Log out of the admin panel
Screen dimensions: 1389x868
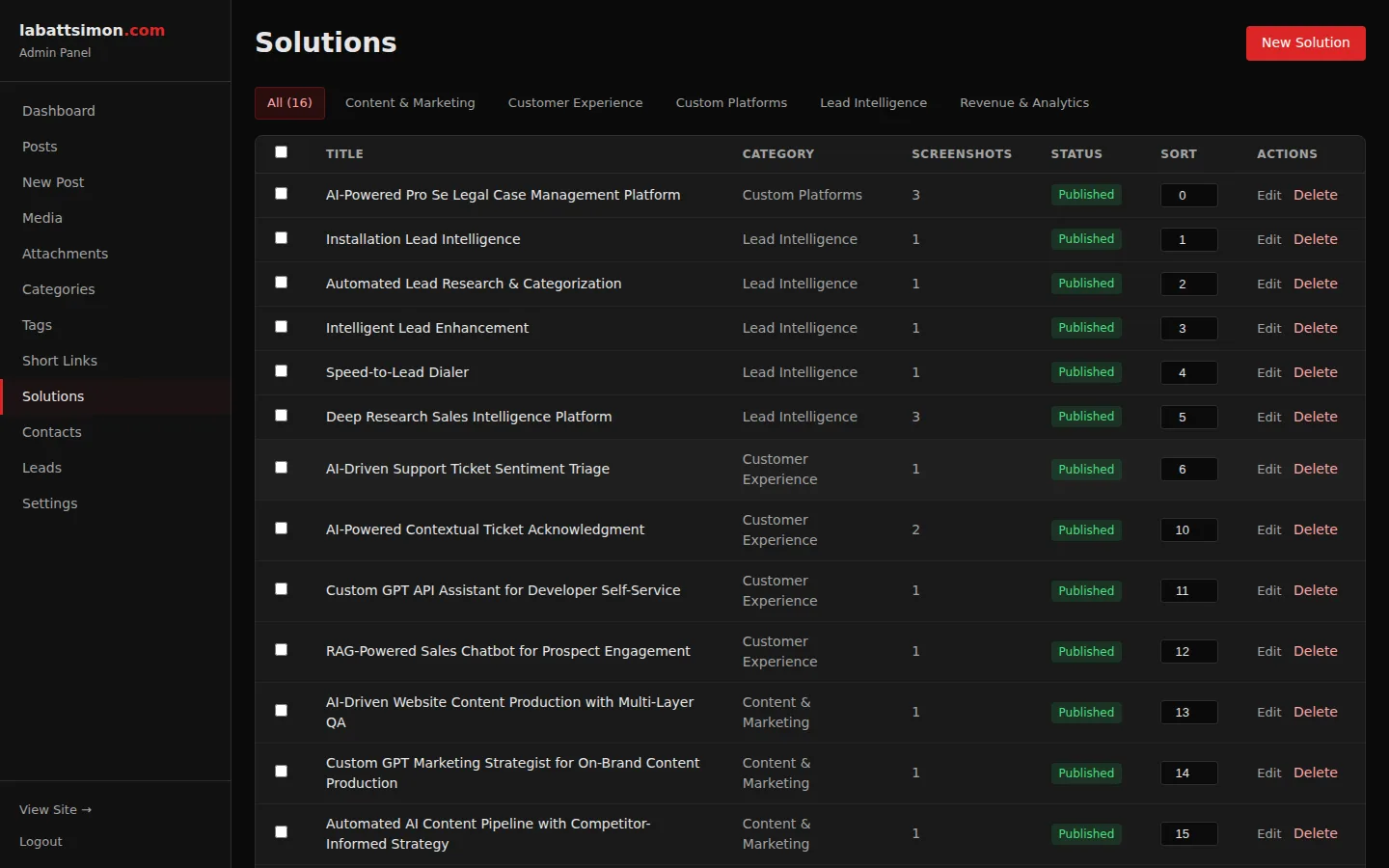pos(41,841)
